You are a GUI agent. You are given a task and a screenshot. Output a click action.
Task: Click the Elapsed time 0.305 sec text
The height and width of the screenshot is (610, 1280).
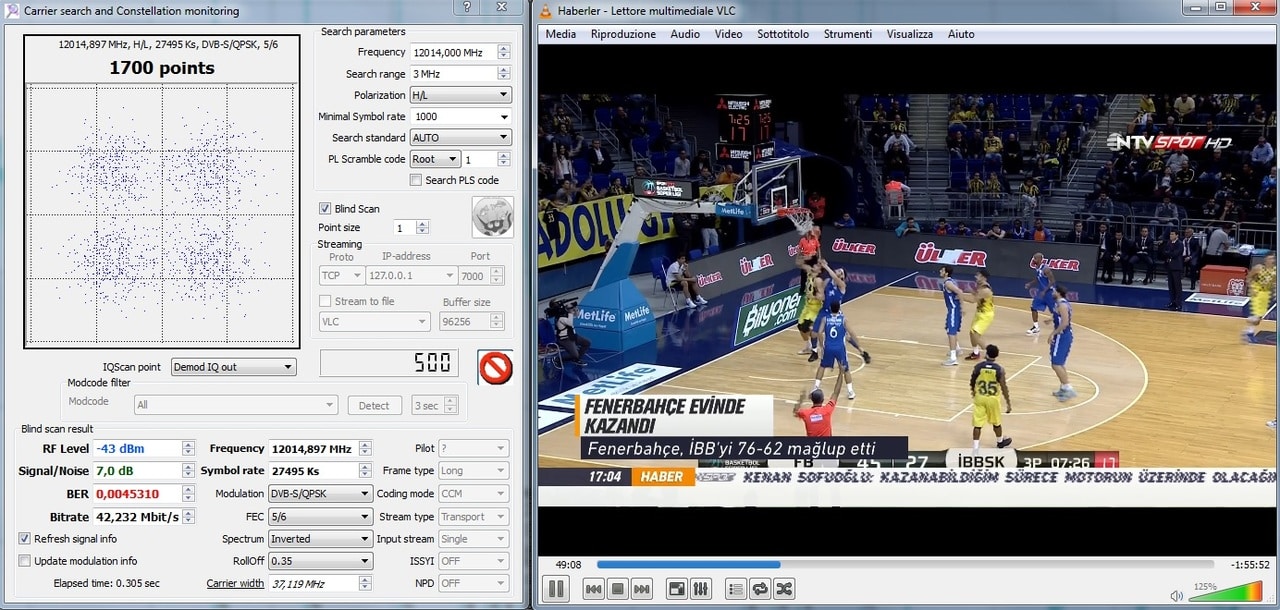point(106,583)
